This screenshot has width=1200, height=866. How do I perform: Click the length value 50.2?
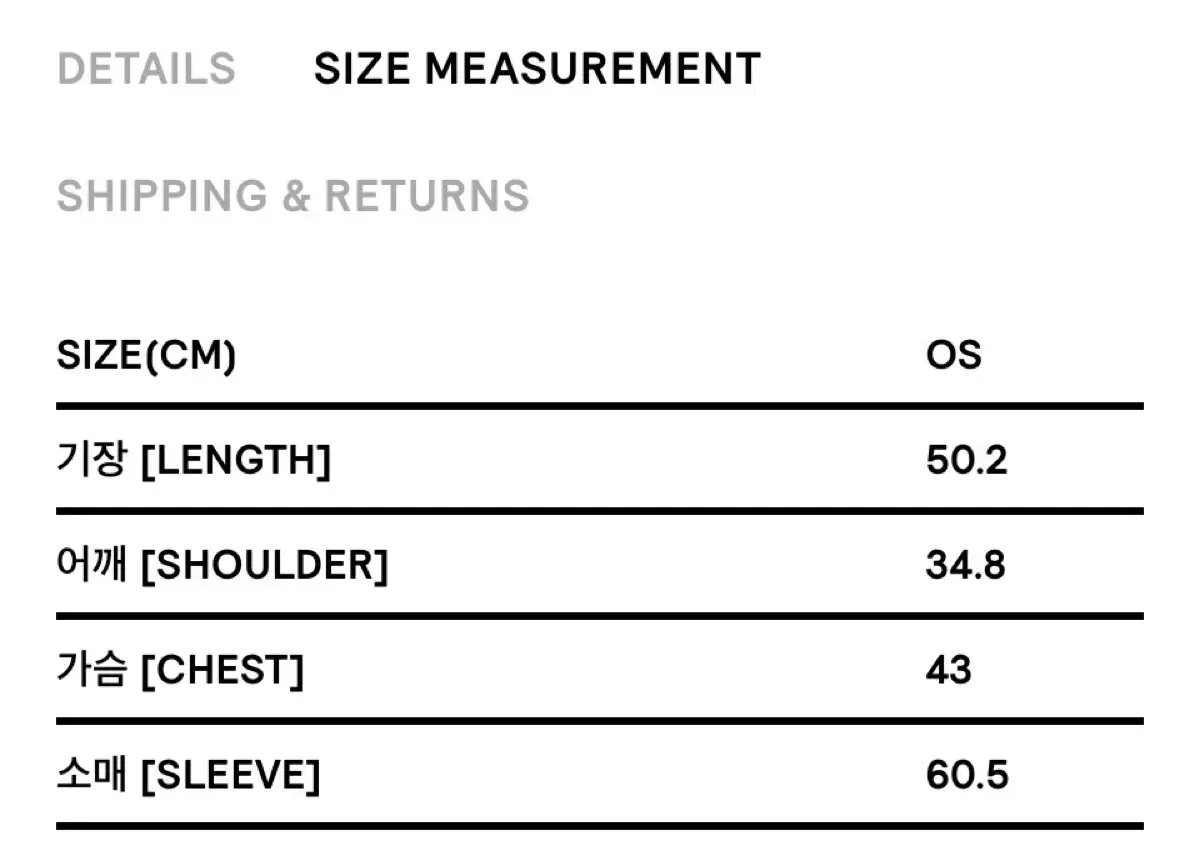tap(967, 461)
